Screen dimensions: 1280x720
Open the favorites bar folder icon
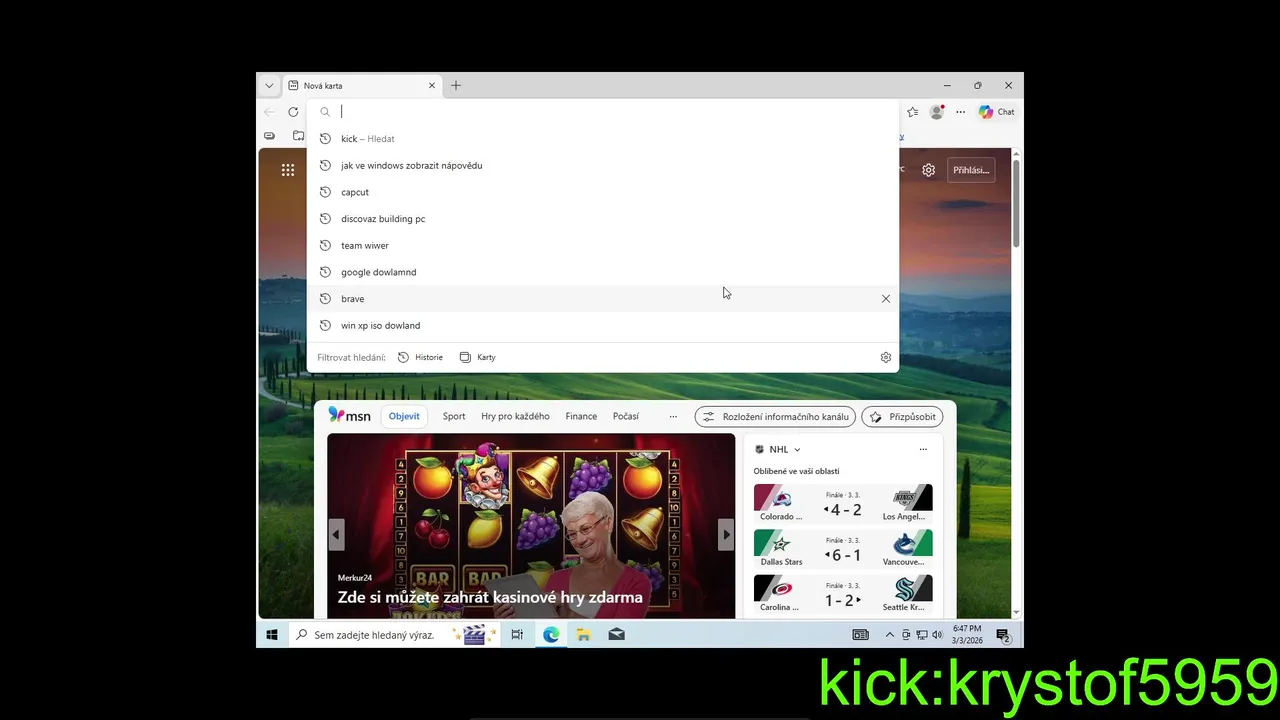[x=298, y=135]
